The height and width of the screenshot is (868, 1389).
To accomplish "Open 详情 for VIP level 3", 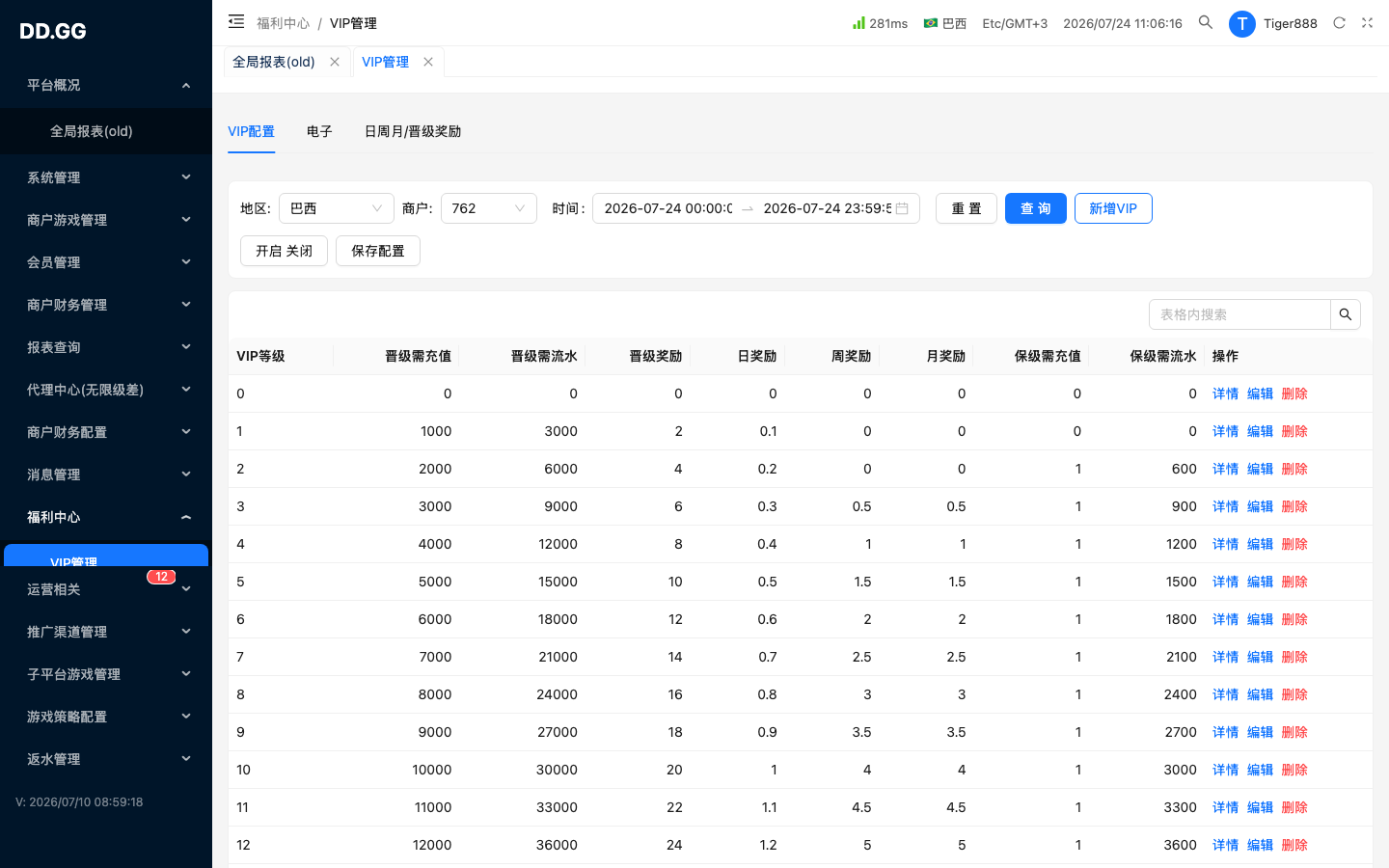I will point(1225,506).
